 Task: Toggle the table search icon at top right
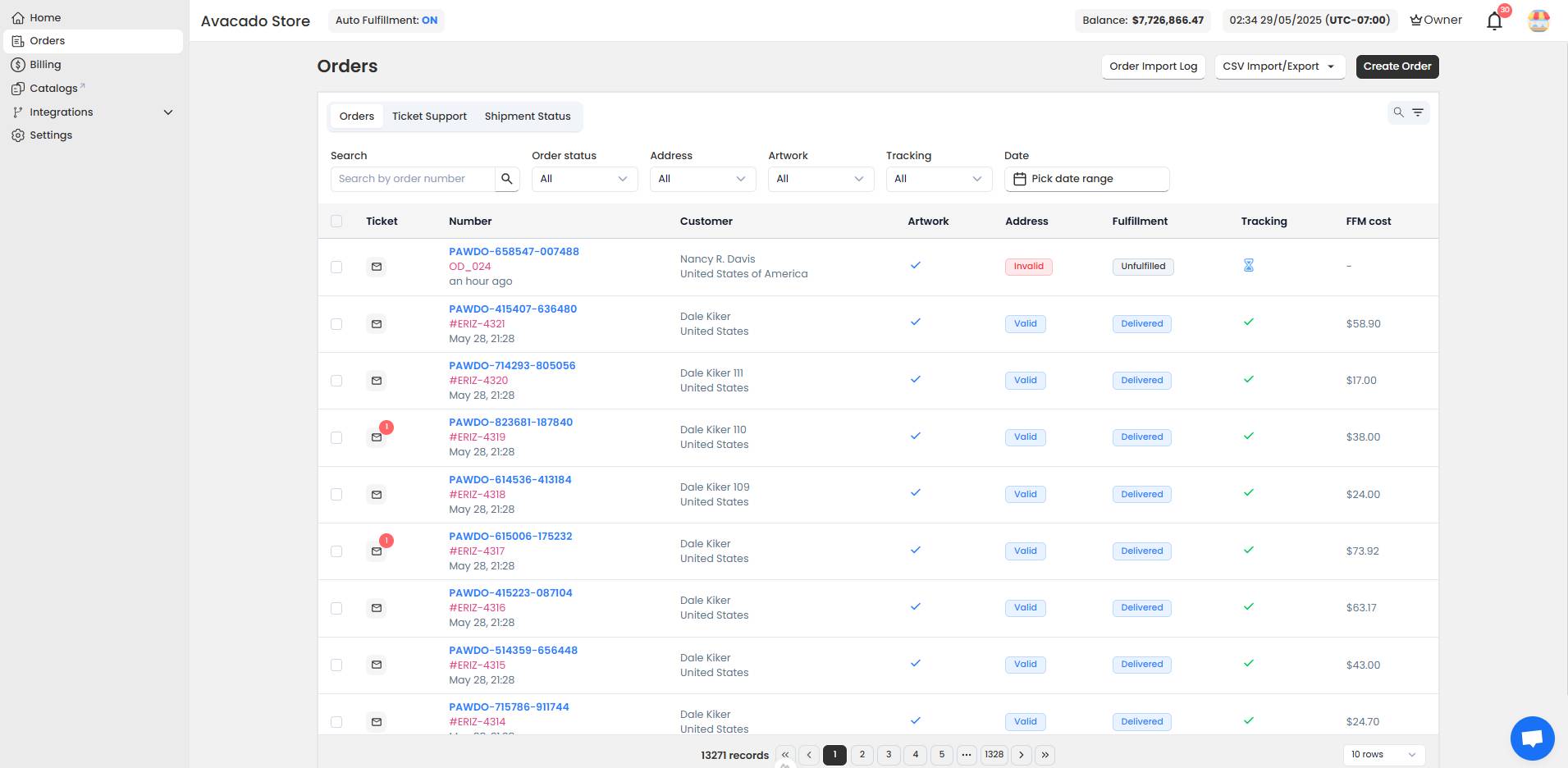pyautogui.click(x=1398, y=112)
